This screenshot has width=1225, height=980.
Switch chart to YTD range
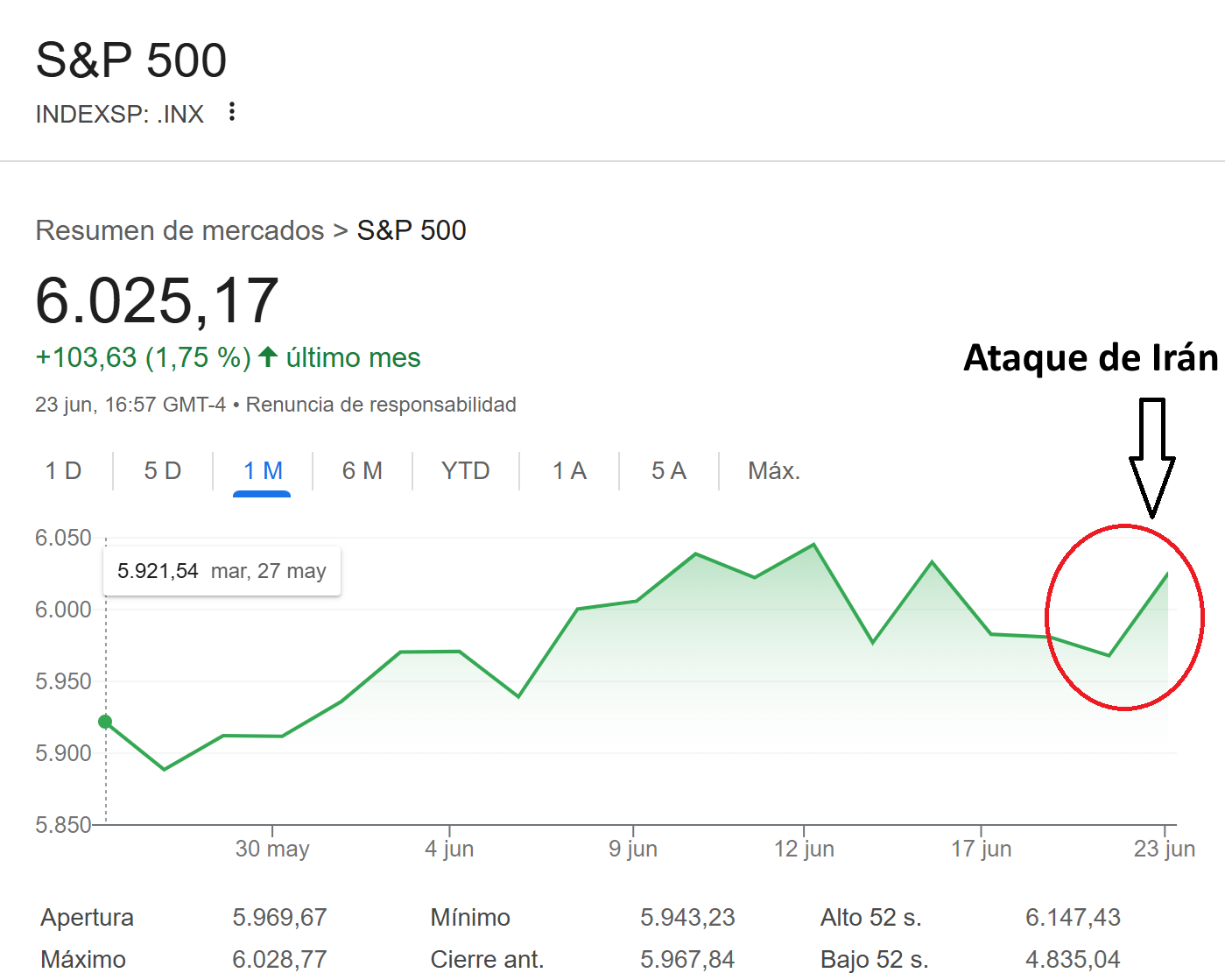point(465,471)
